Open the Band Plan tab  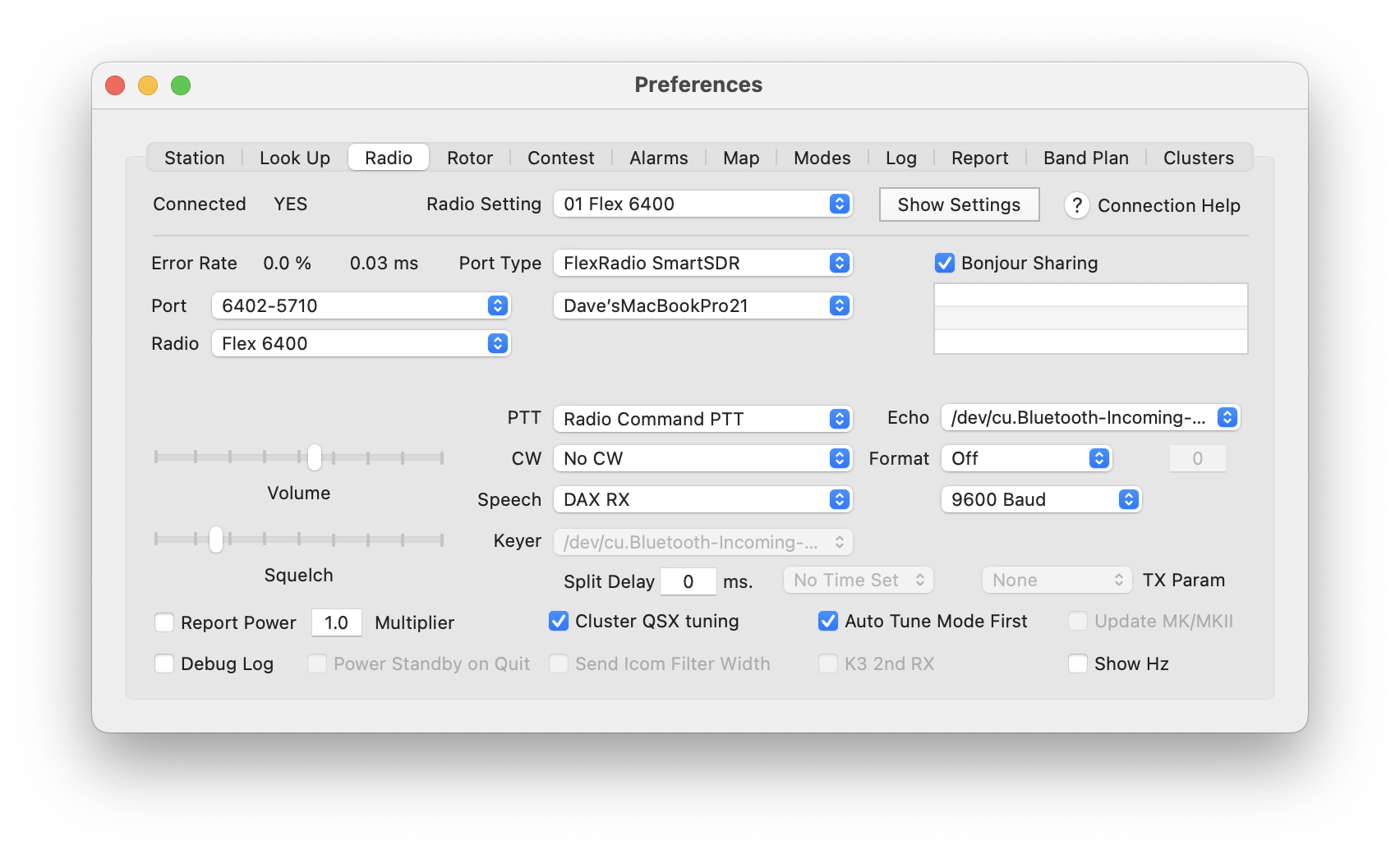(1085, 158)
